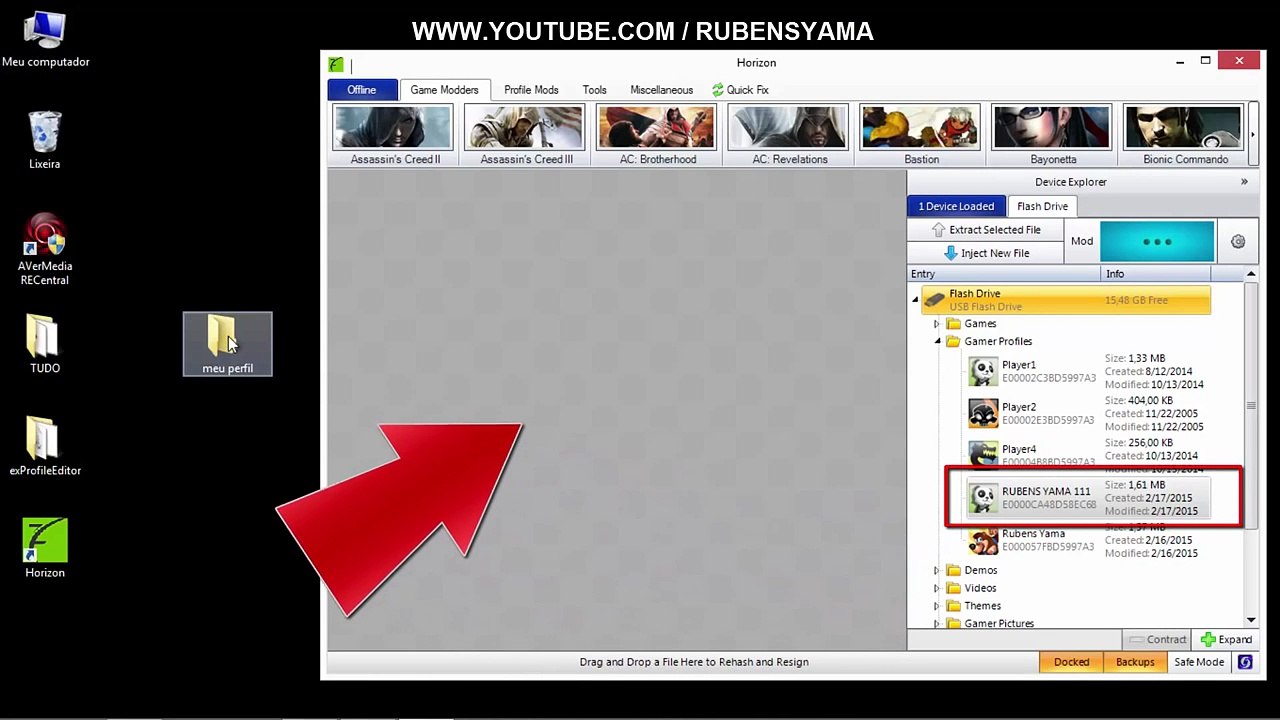Open the Tools tab
The width and height of the screenshot is (1280, 720).
point(594,90)
